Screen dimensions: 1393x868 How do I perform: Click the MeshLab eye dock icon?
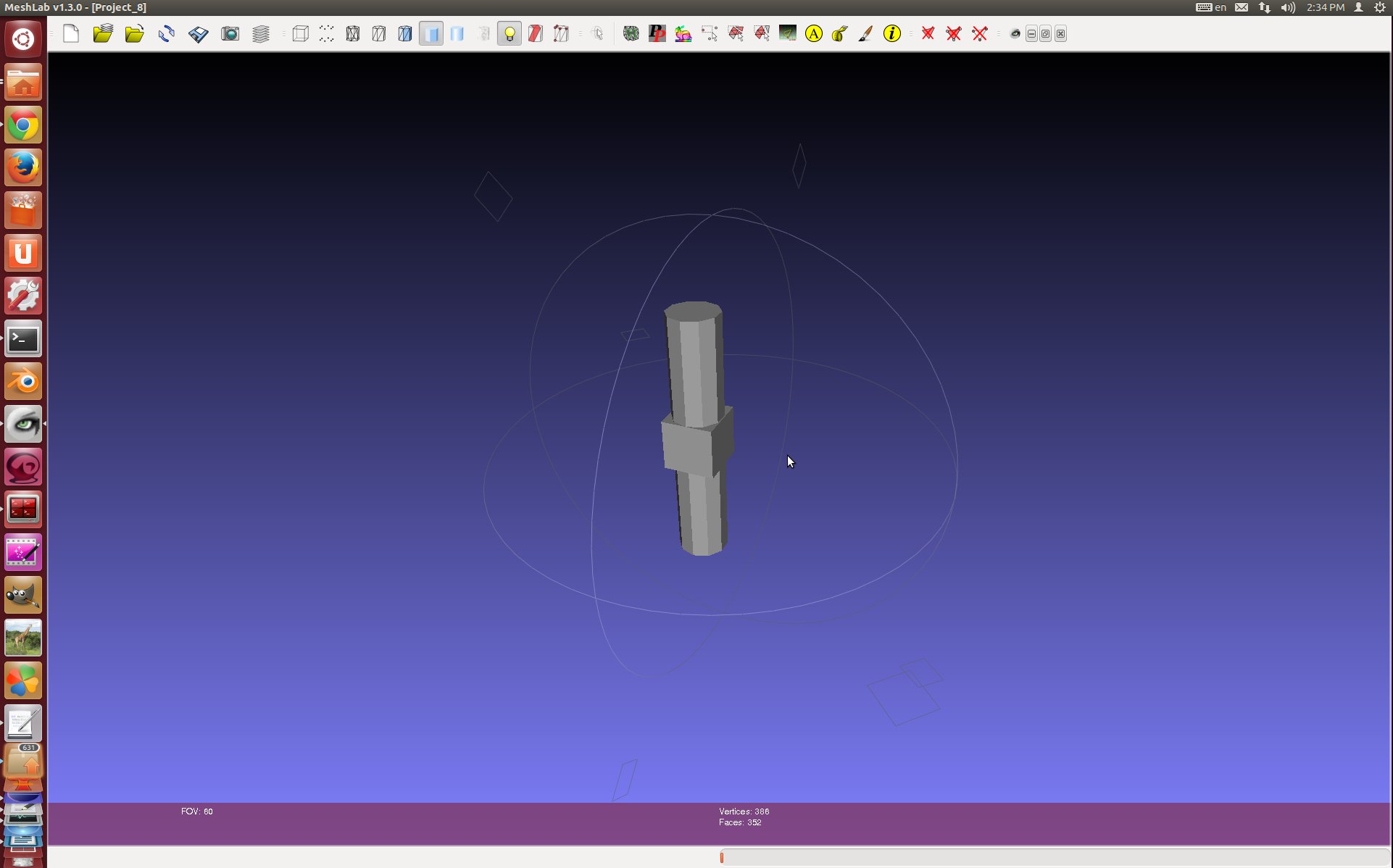coord(23,425)
